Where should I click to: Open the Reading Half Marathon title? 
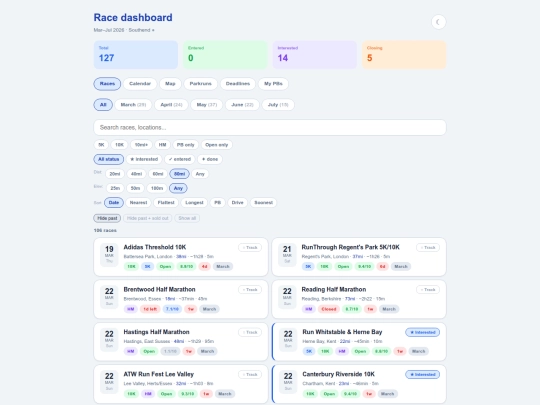[334, 289]
